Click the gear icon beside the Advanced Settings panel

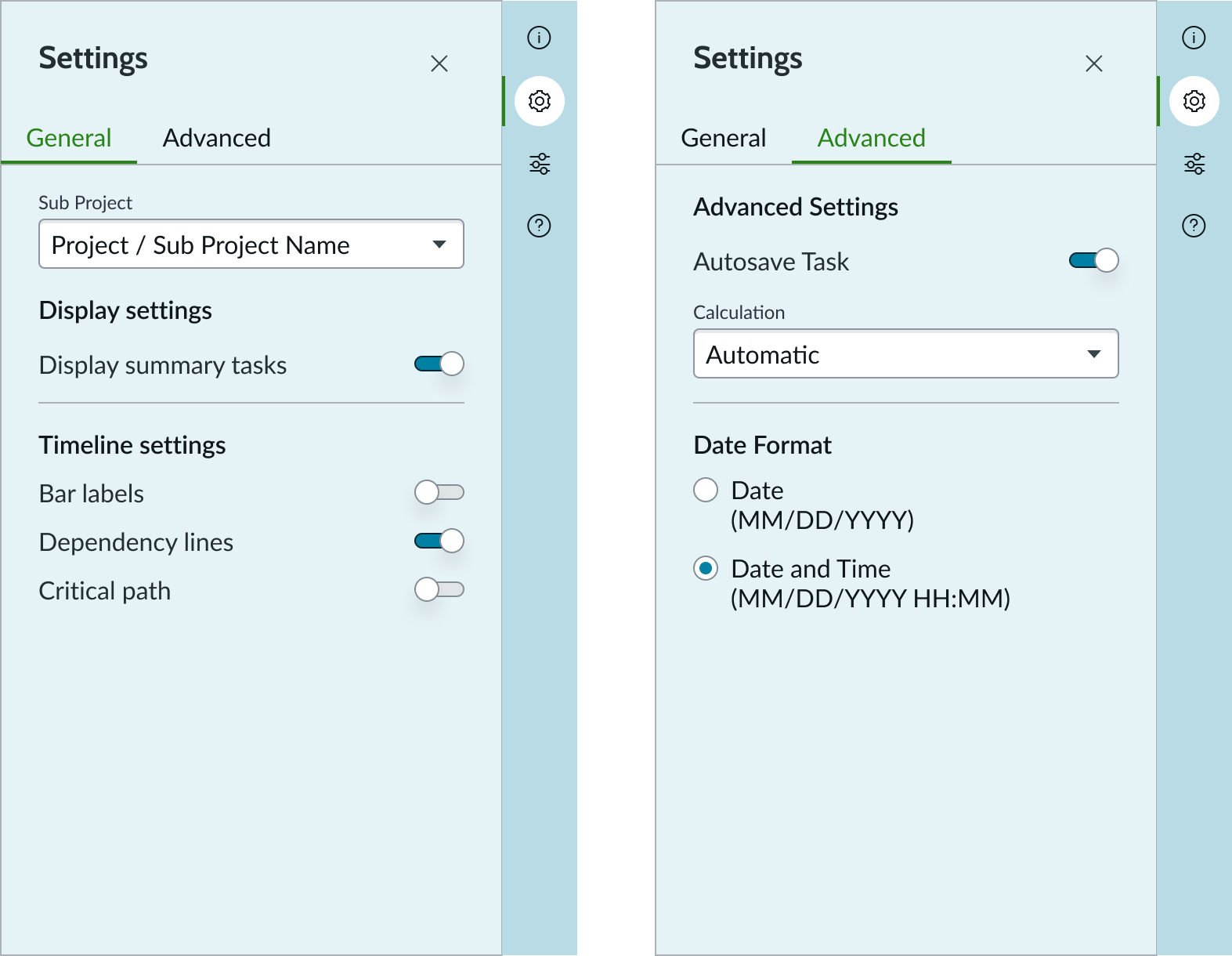1194,101
